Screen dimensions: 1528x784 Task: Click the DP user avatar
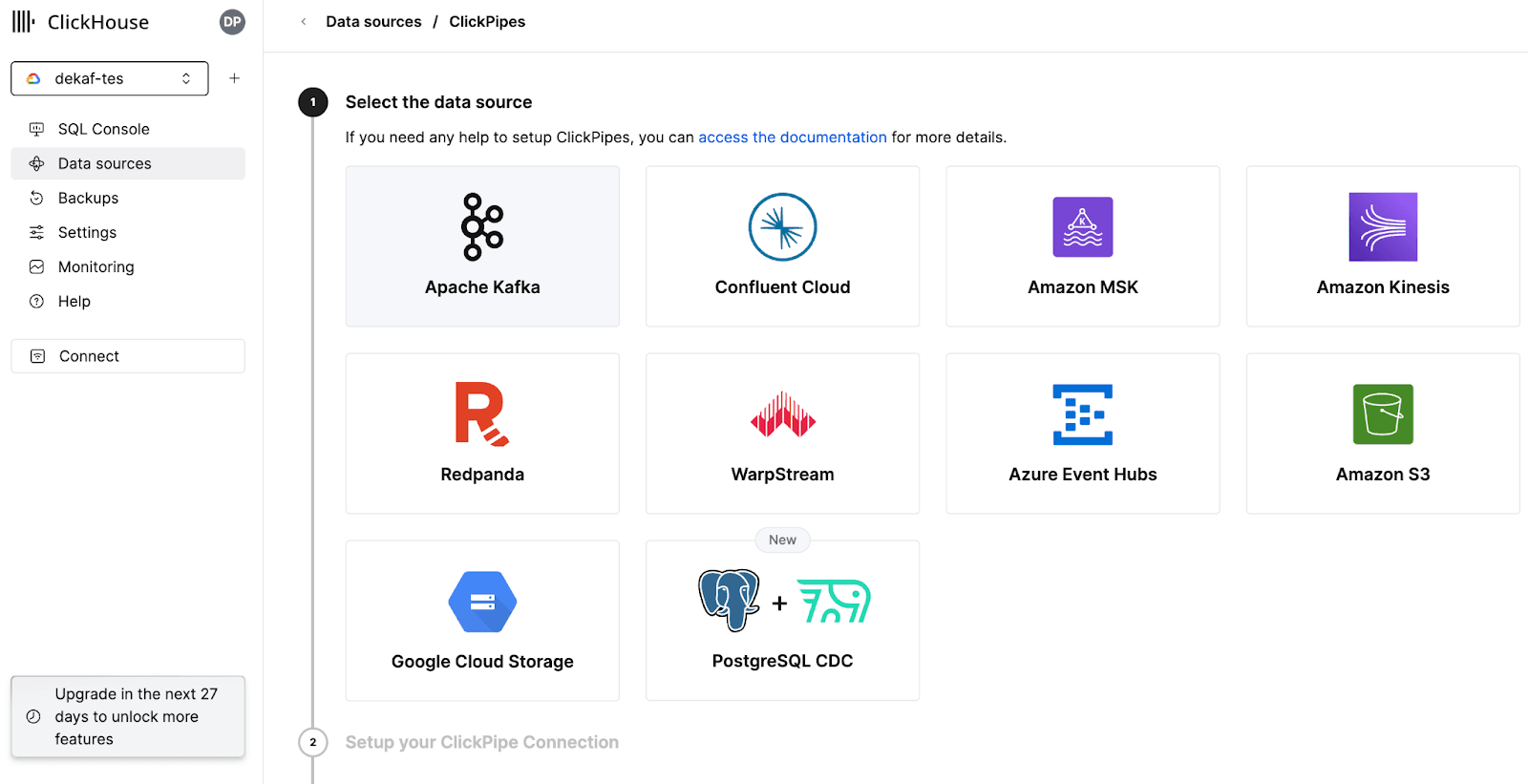pos(232,22)
